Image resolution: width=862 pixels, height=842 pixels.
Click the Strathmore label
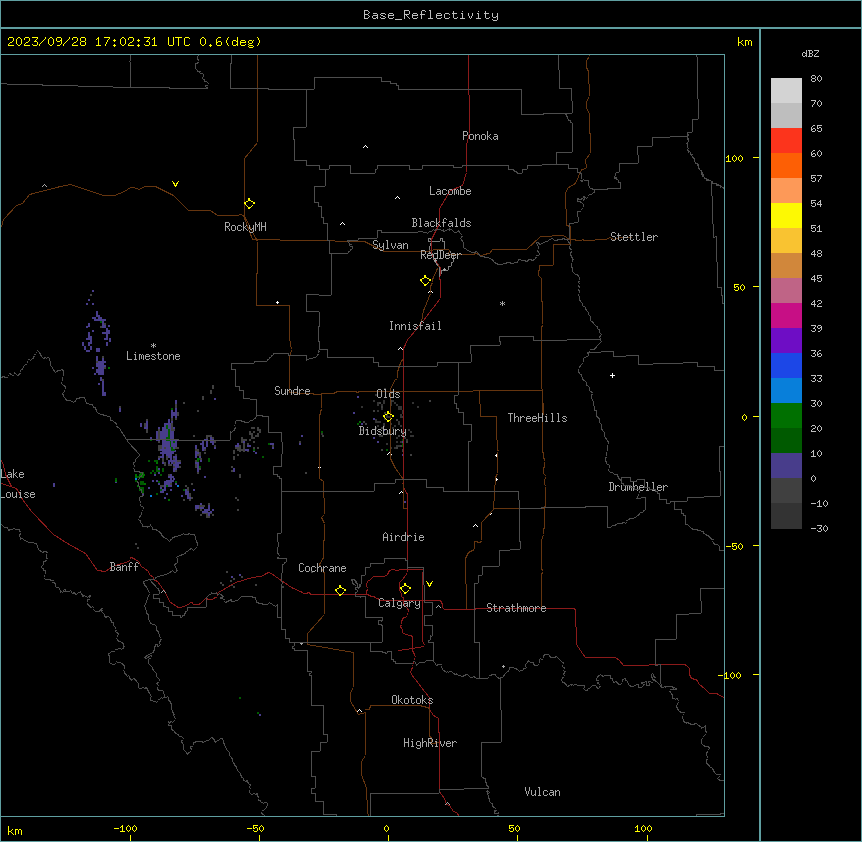click(516, 608)
